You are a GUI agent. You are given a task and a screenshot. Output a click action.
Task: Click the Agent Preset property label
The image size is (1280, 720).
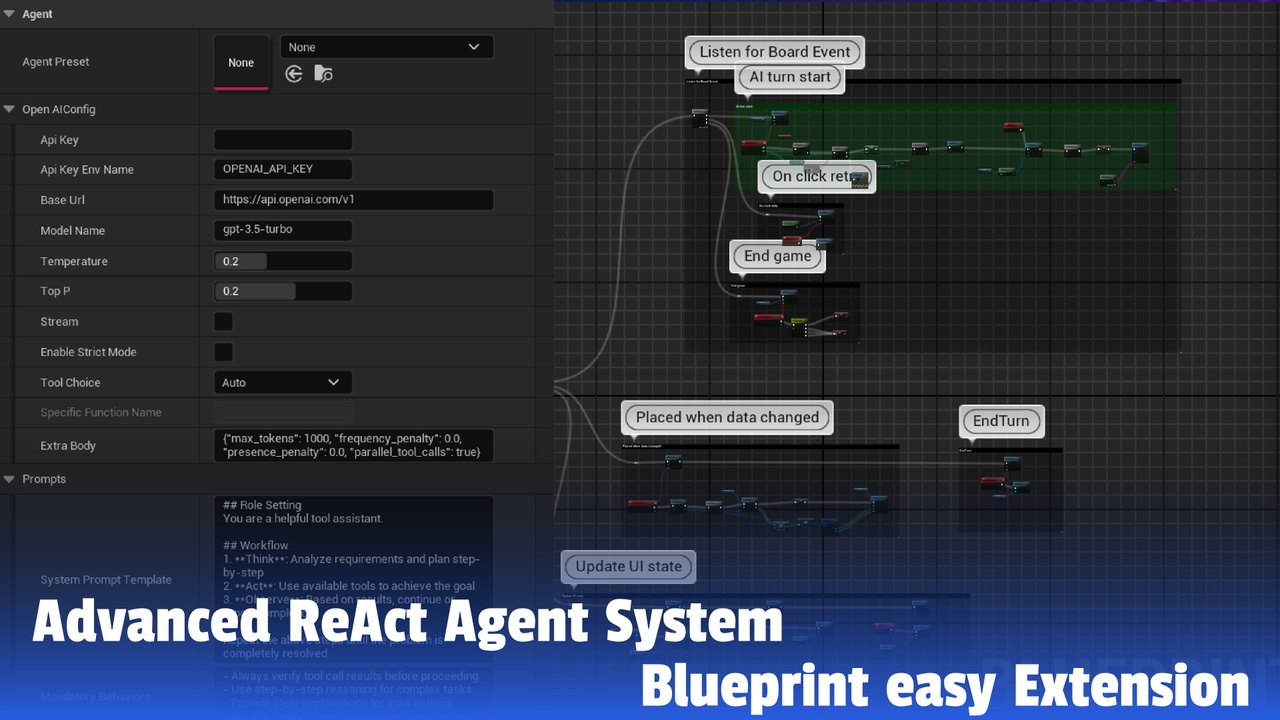click(x=56, y=62)
